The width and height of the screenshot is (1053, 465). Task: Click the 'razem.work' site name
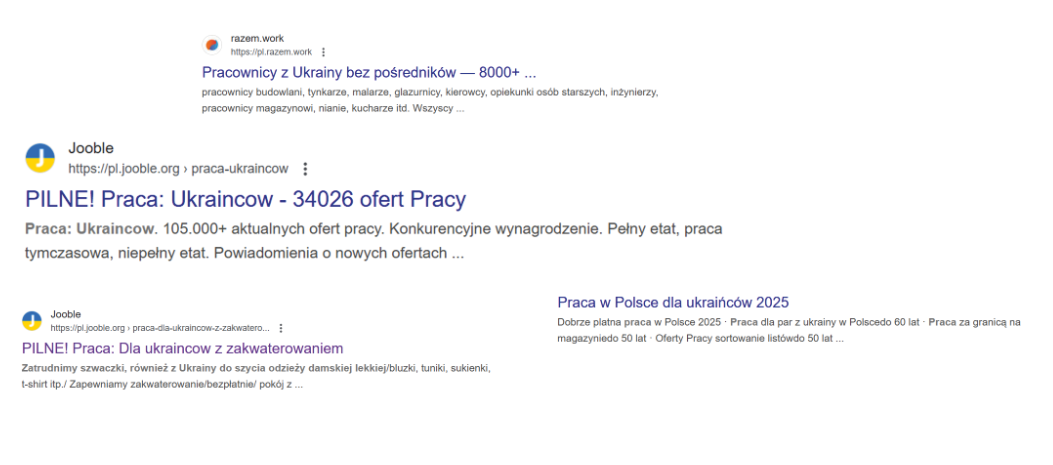pos(257,39)
